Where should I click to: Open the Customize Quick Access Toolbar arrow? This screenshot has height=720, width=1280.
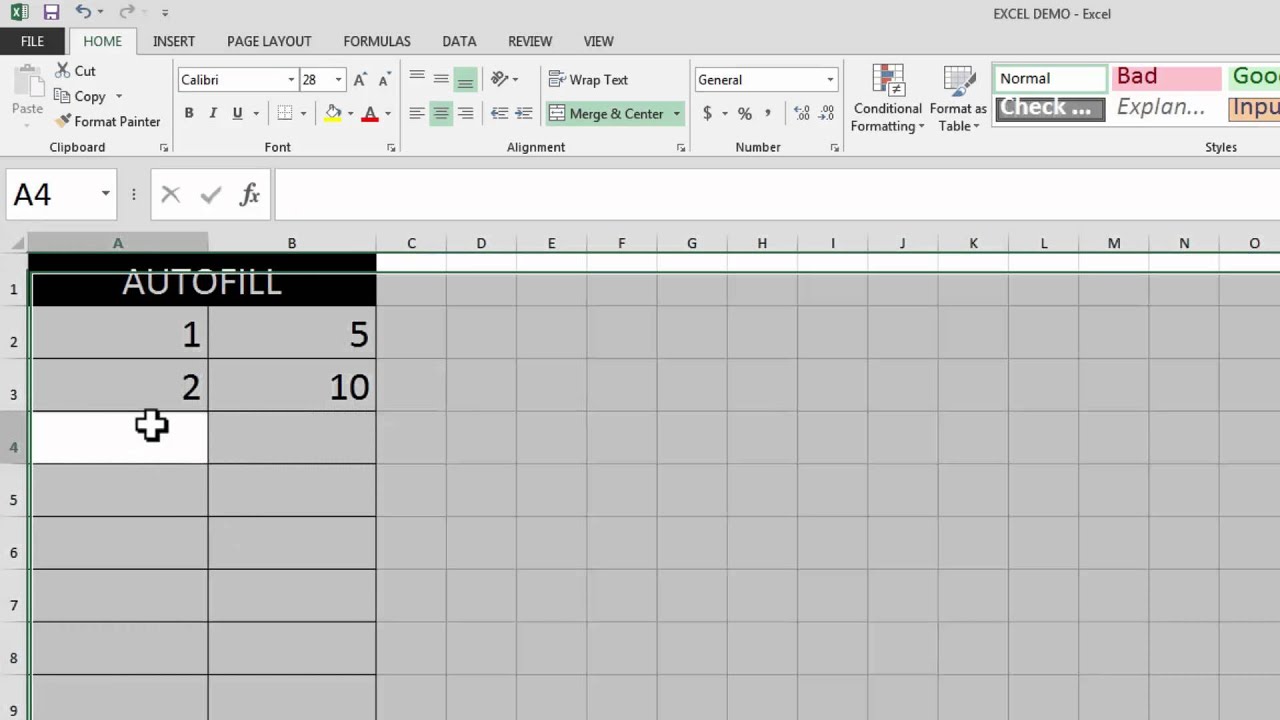(x=165, y=14)
